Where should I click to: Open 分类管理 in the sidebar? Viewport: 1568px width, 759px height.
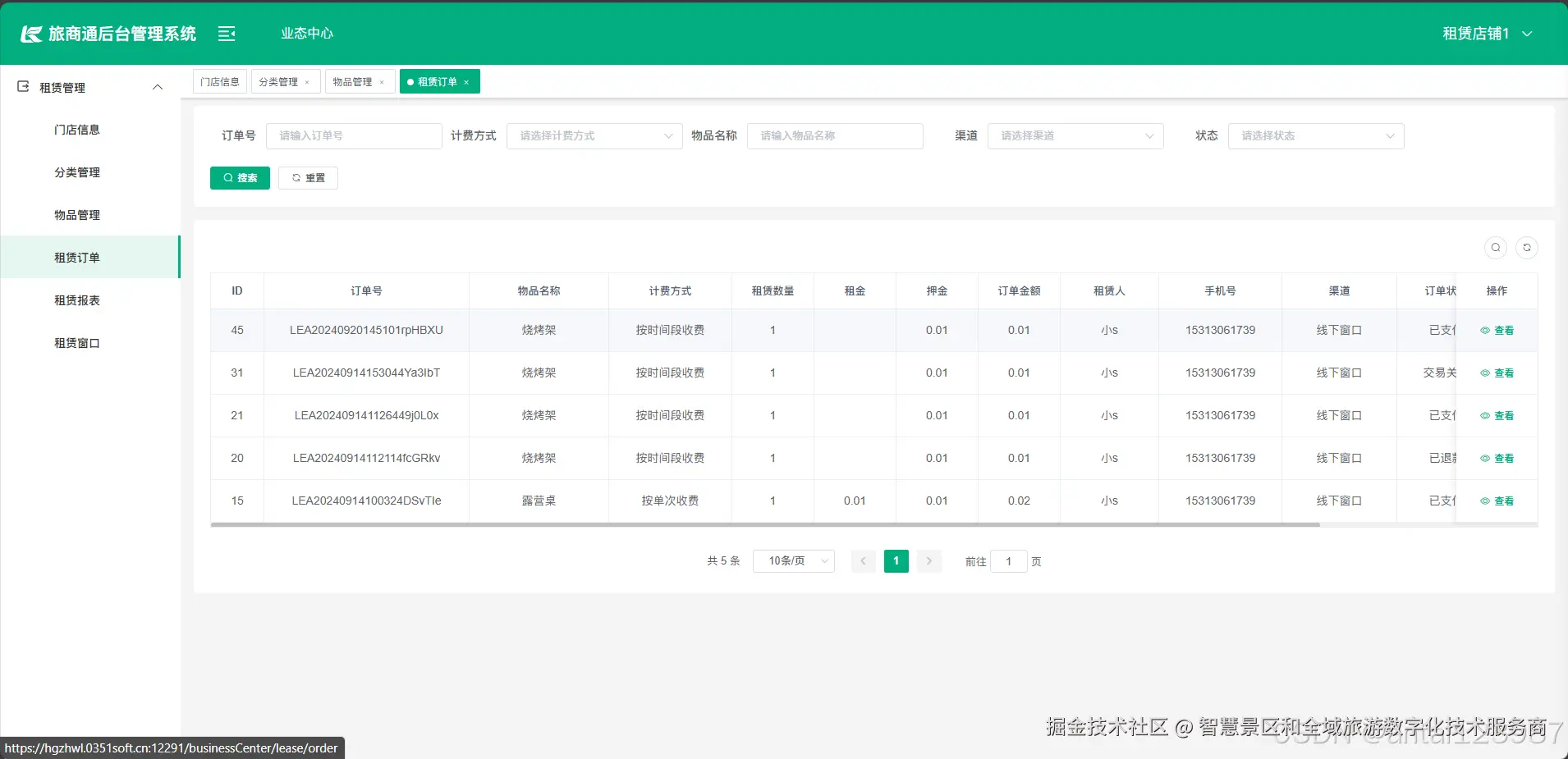point(90,172)
